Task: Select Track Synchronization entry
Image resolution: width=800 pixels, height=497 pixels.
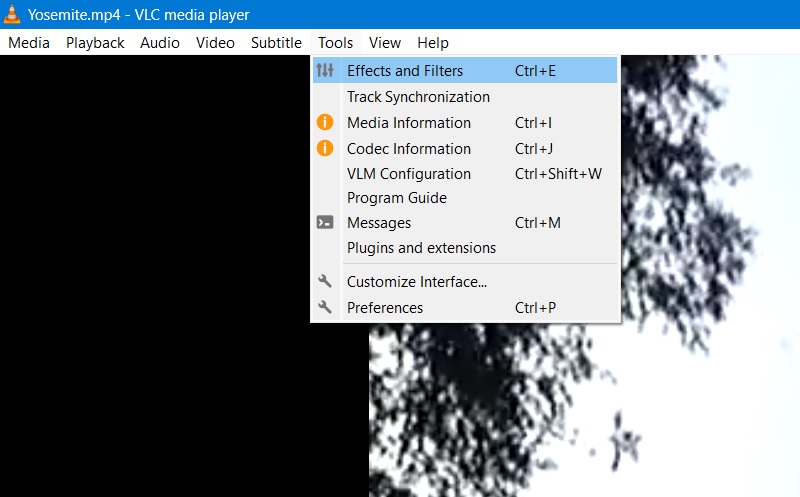Action: [465, 96]
